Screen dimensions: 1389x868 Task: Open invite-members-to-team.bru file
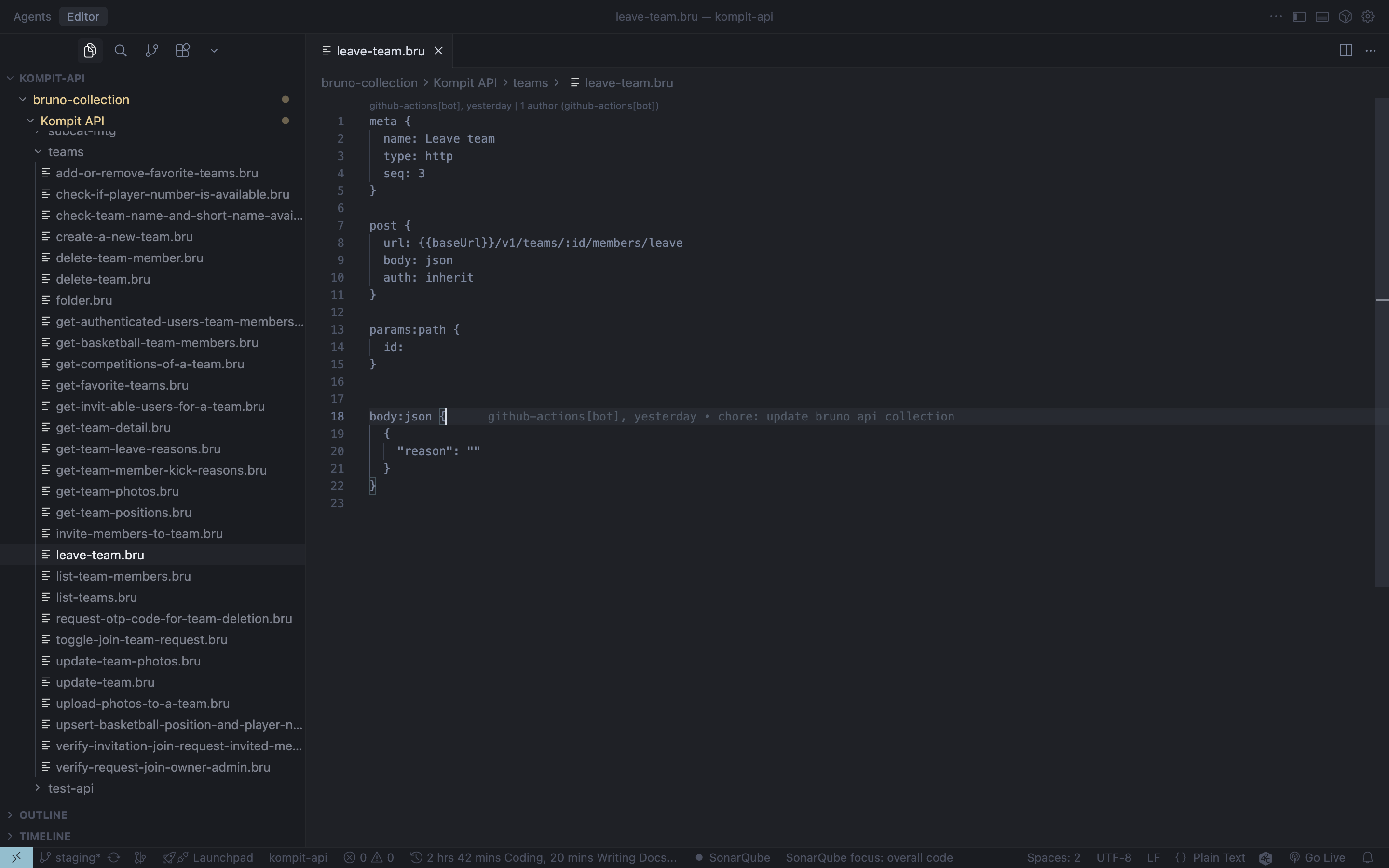tap(152, 534)
